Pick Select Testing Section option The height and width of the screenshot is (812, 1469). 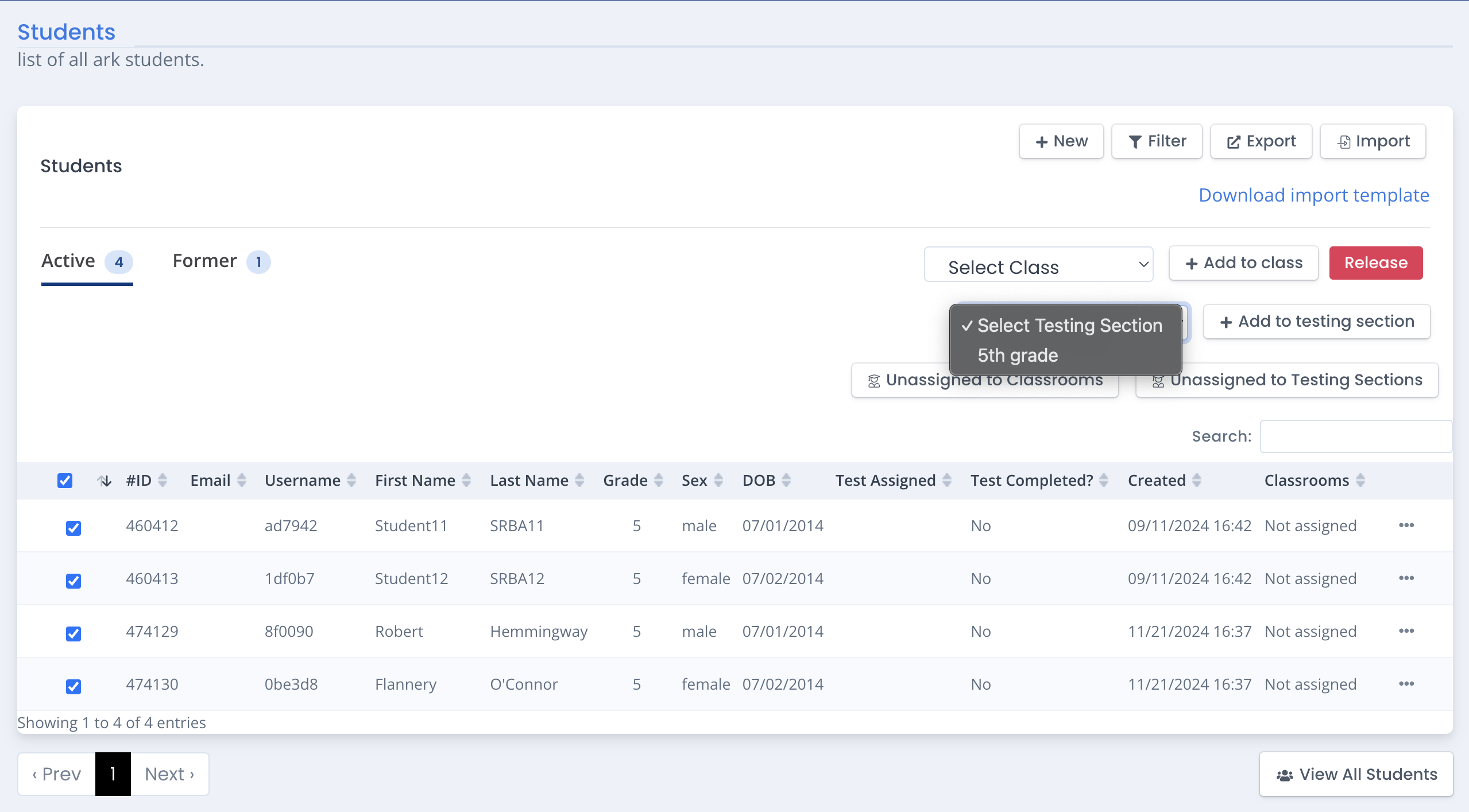pos(1069,326)
